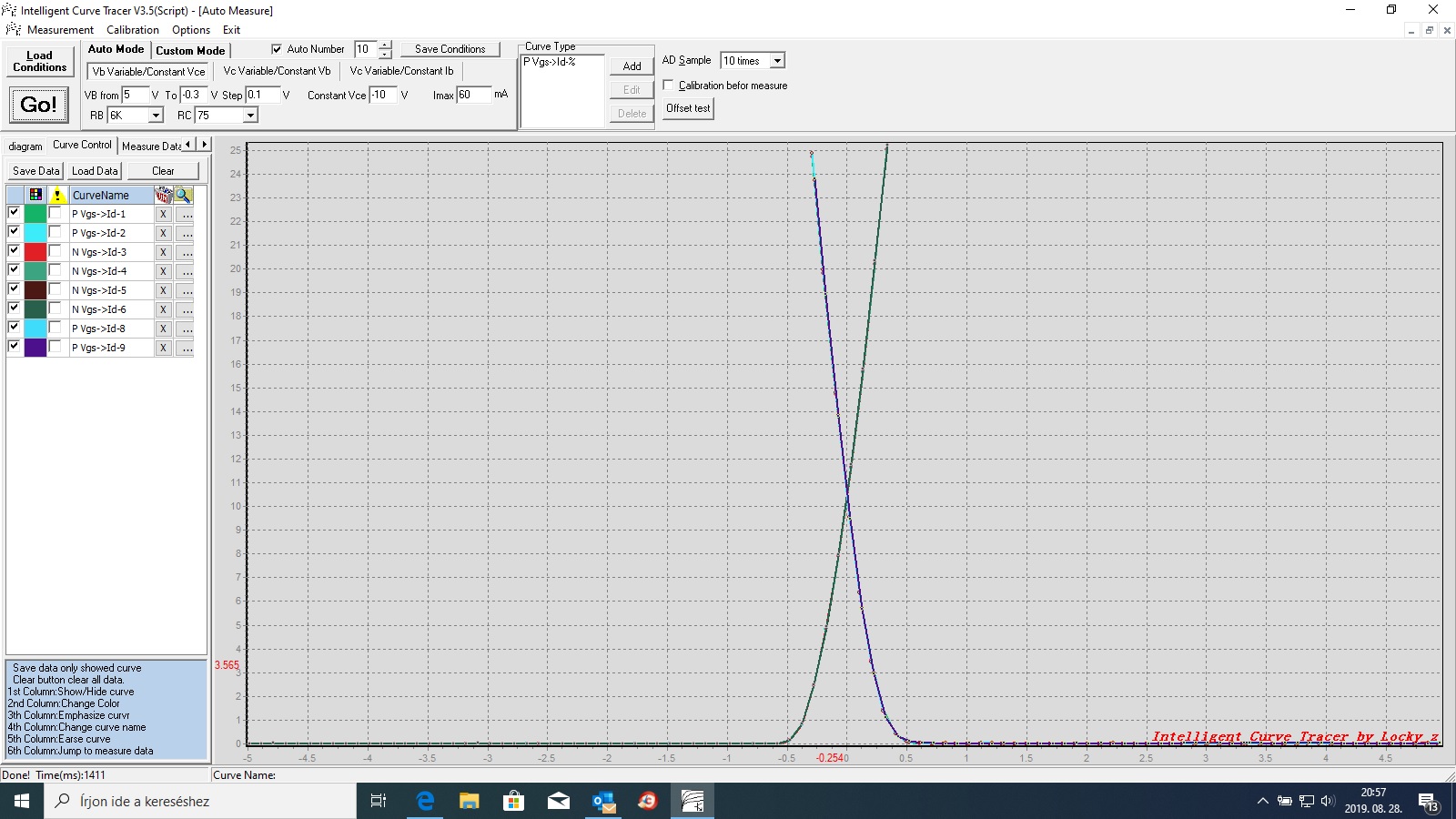Erase curve N Vgs->Id-6 with X
This screenshot has width=1456, height=819.
[x=163, y=309]
